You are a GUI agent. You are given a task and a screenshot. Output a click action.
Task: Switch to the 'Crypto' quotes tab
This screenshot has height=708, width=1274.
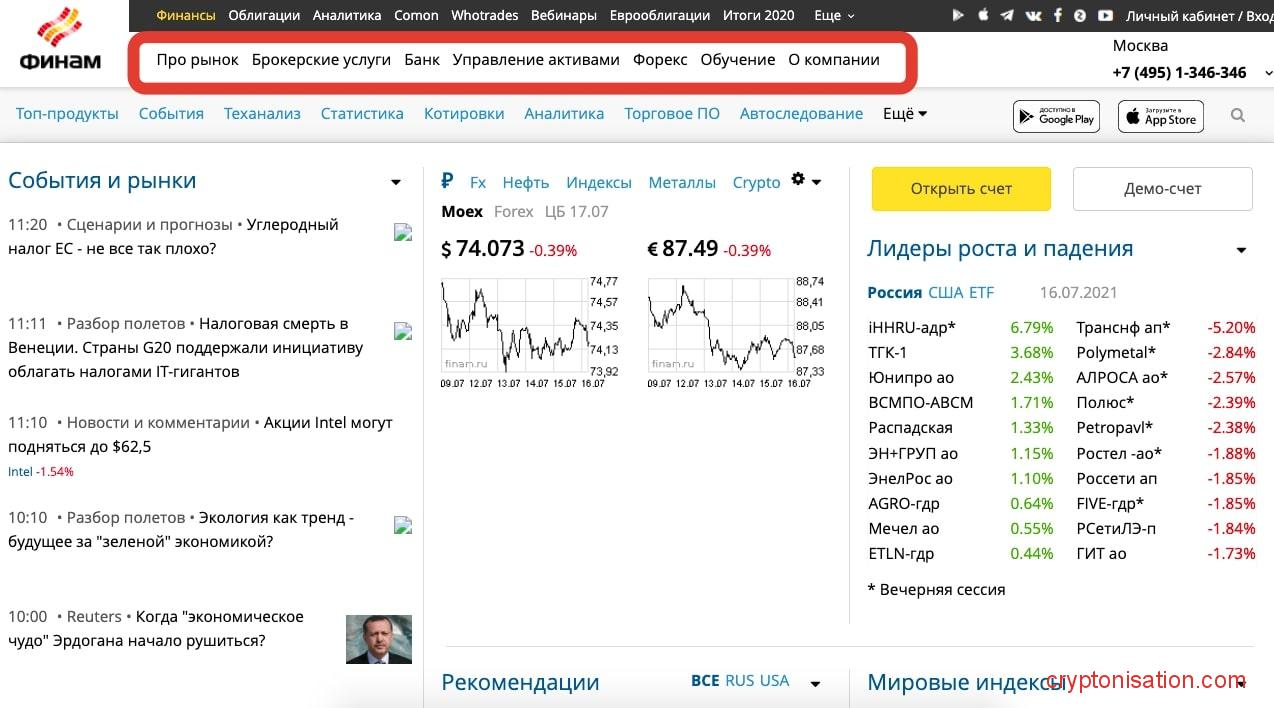(x=756, y=182)
